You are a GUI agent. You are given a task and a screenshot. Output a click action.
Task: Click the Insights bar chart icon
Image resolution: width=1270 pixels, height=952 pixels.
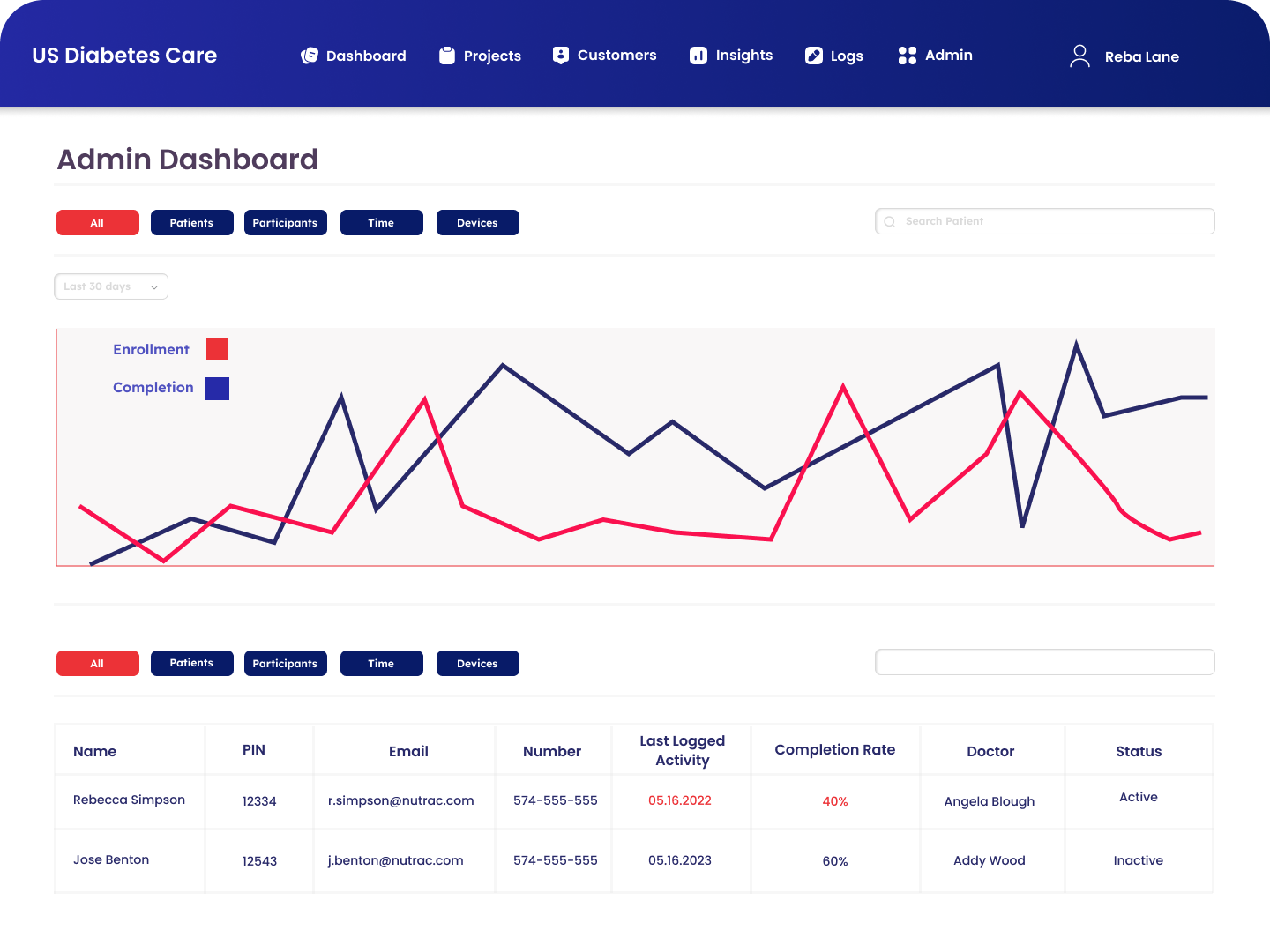coord(698,56)
